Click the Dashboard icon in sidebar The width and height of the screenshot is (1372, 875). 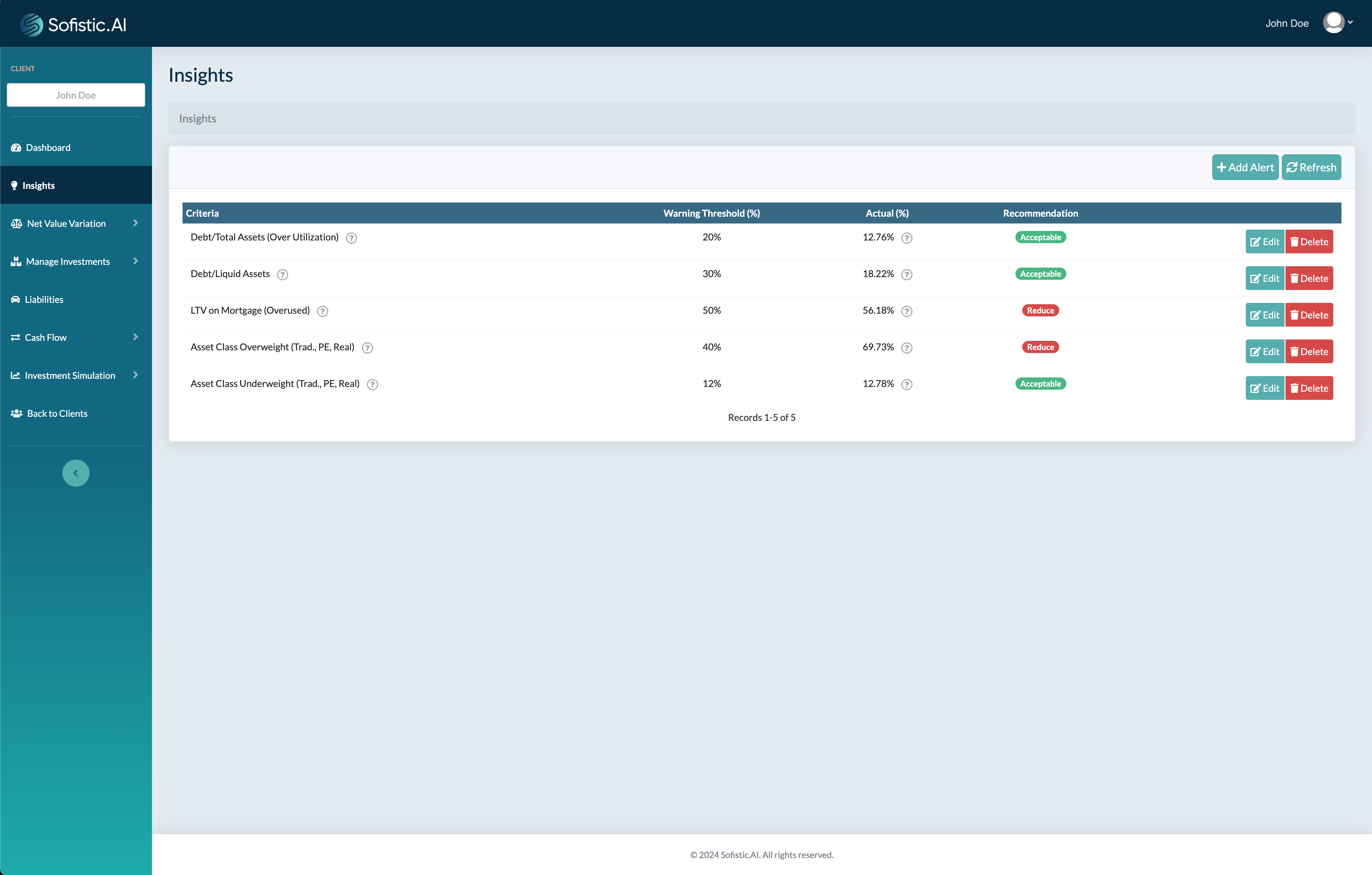coord(16,147)
